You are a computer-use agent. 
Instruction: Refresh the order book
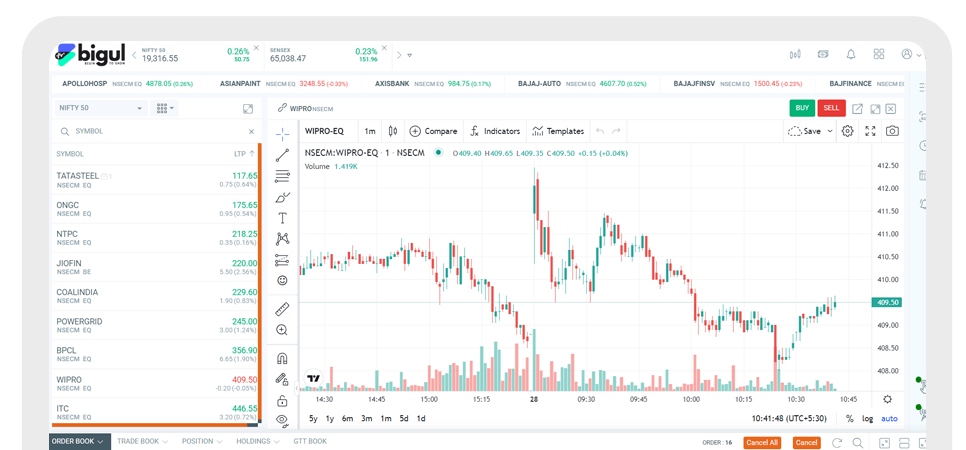837,443
